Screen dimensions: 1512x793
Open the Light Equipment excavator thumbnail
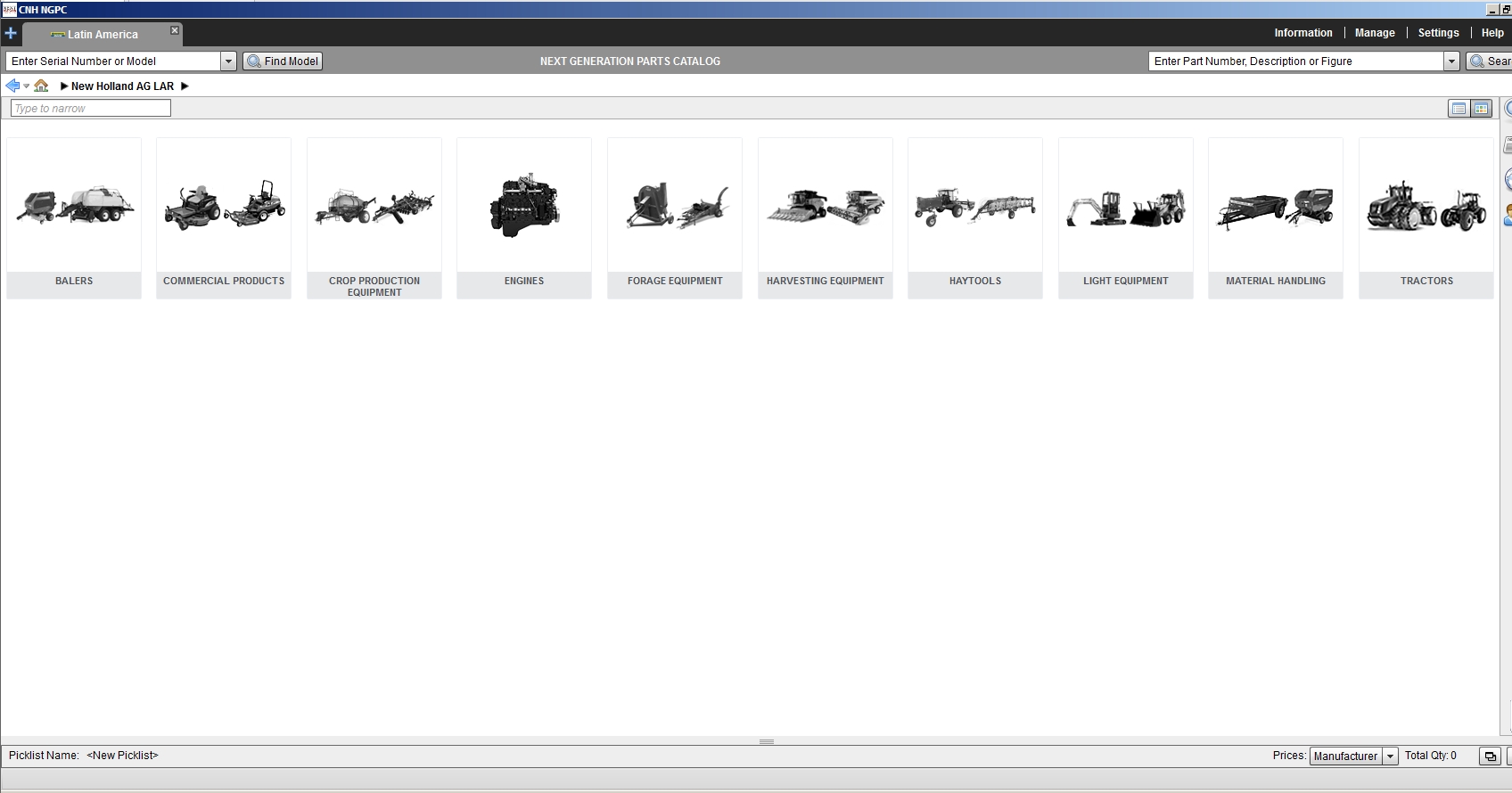coord(1126,205)
